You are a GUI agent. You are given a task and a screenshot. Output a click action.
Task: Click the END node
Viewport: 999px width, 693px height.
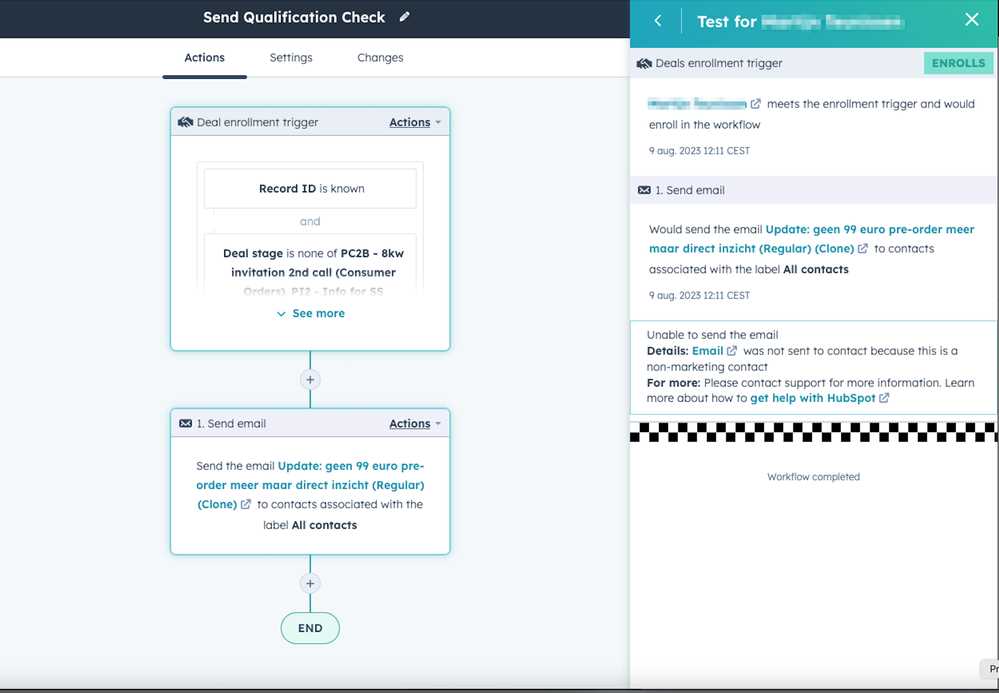tap(310, 628)
